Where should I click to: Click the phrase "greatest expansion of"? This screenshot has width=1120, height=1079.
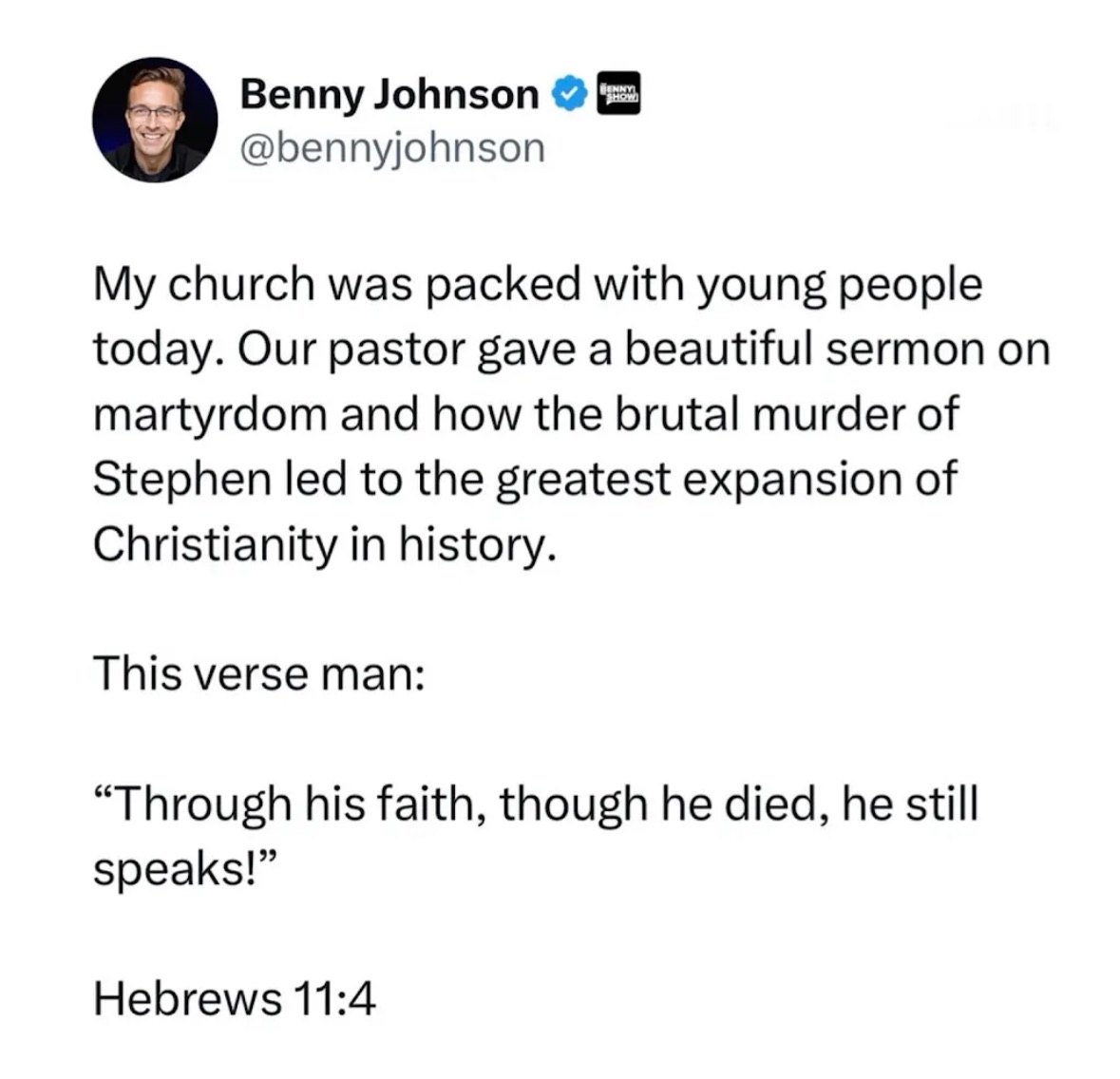point(727,479)
